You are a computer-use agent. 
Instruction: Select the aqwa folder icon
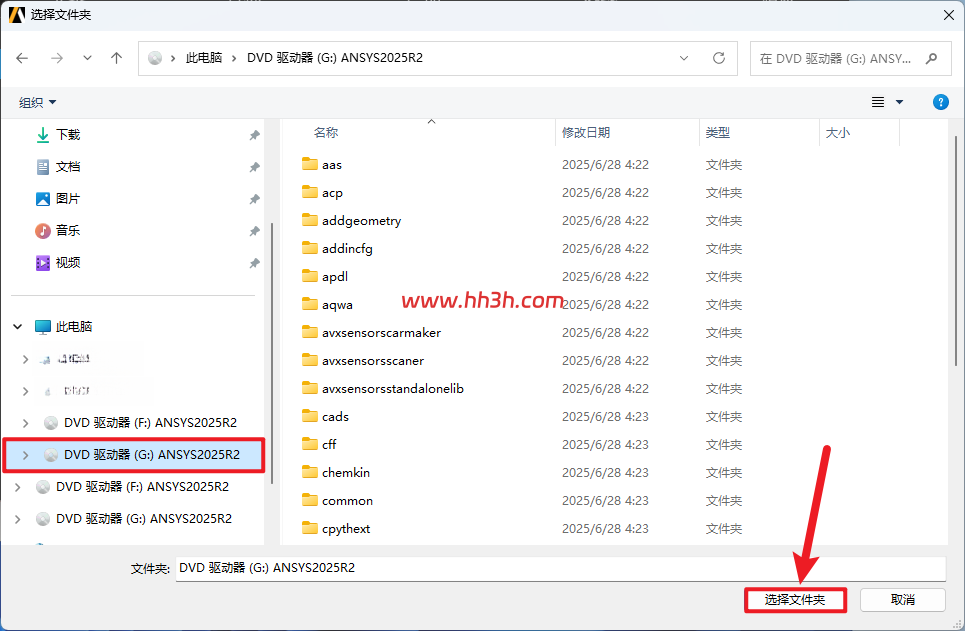point(310,304)
